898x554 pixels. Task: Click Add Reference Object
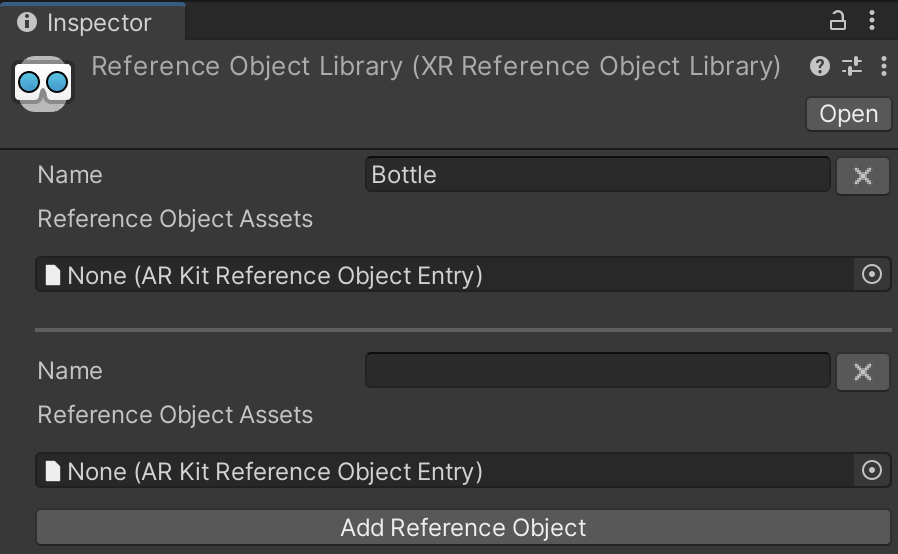click(x=463, y=528)
